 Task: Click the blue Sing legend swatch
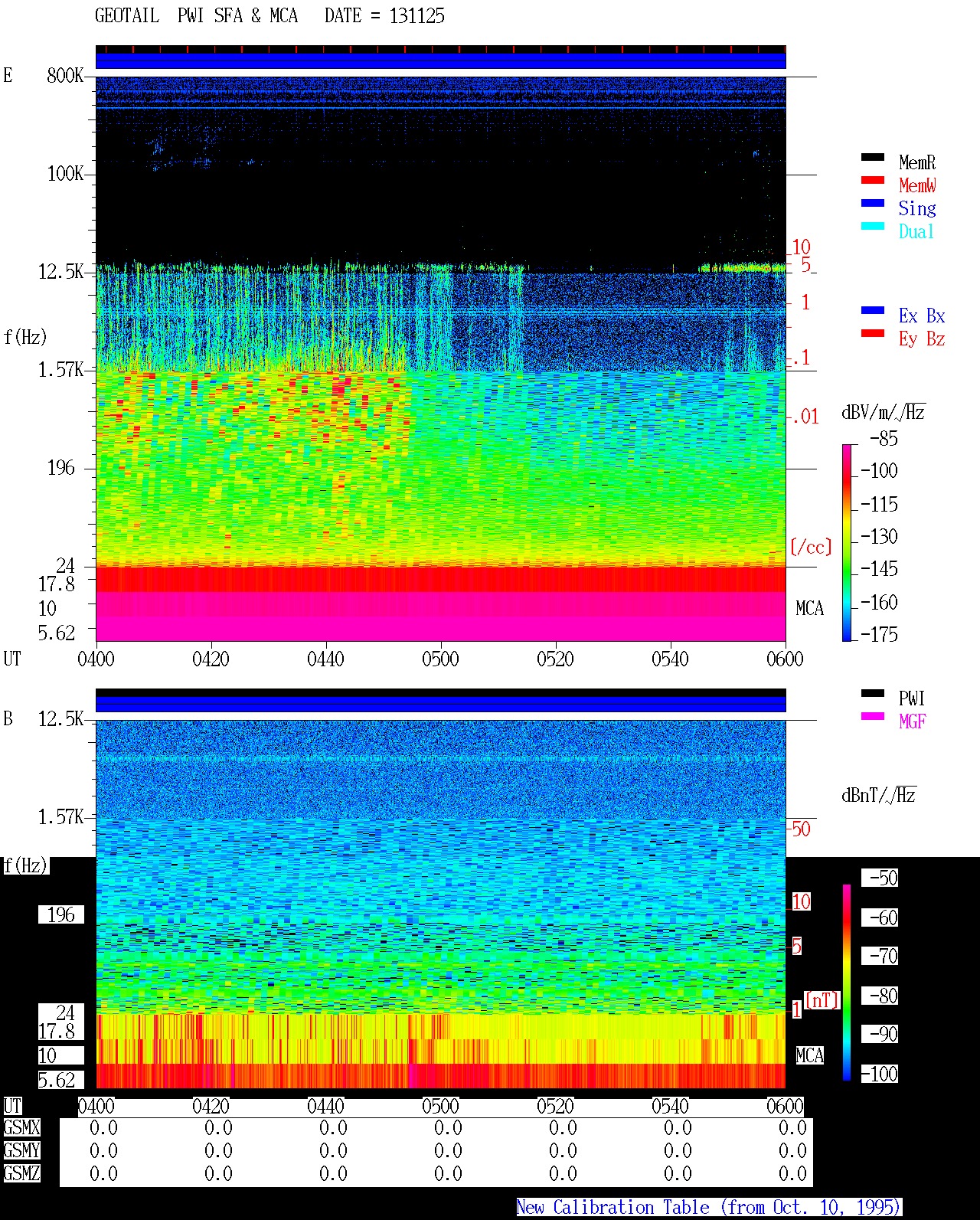pos(873,204)
